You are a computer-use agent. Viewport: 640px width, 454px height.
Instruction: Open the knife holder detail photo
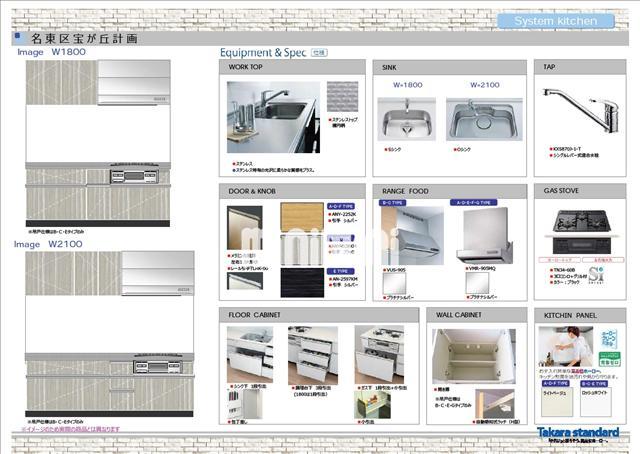pyautogui.click(x=244, y=404)
